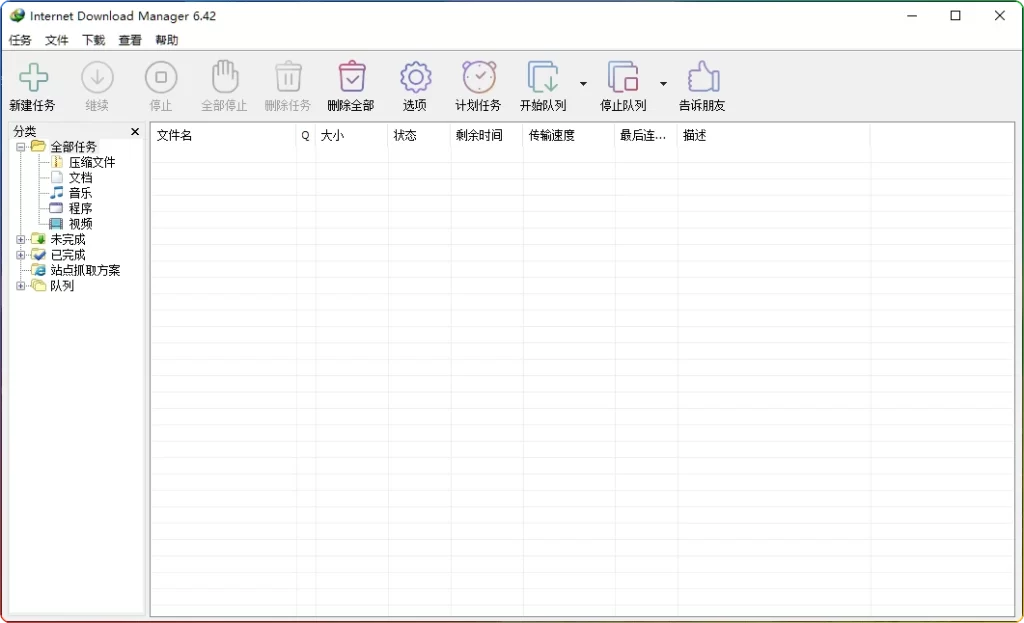
Task: Click the 文件名 column header to sort
Action: 176,135
